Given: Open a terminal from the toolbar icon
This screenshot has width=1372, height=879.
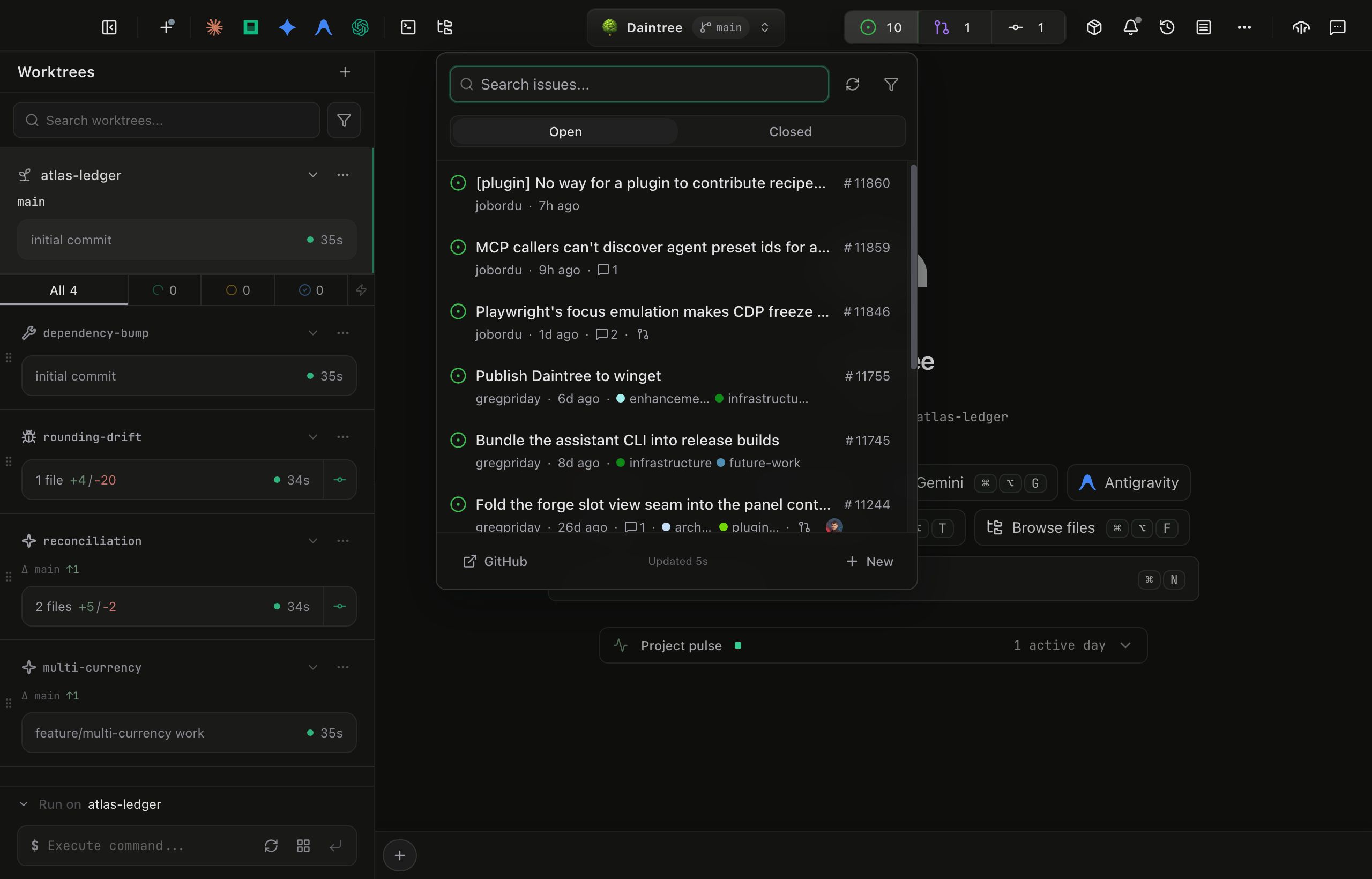Looking at the screenshot, I should 408,27.
